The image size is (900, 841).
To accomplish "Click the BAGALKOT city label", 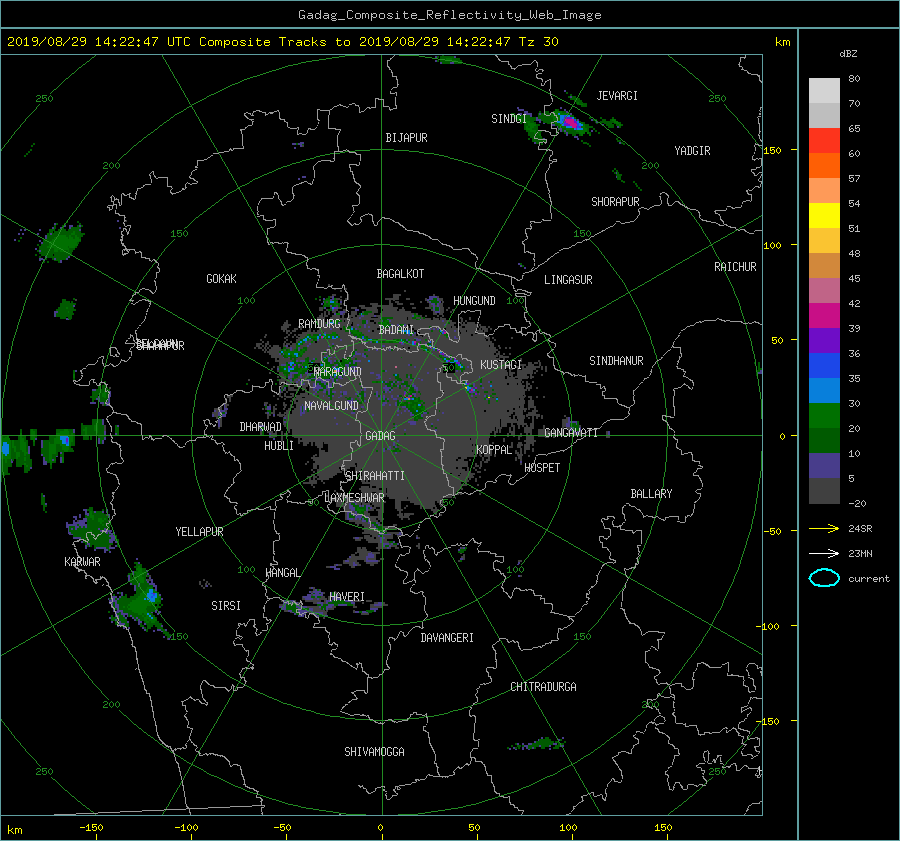I will [x=400, y=274].
